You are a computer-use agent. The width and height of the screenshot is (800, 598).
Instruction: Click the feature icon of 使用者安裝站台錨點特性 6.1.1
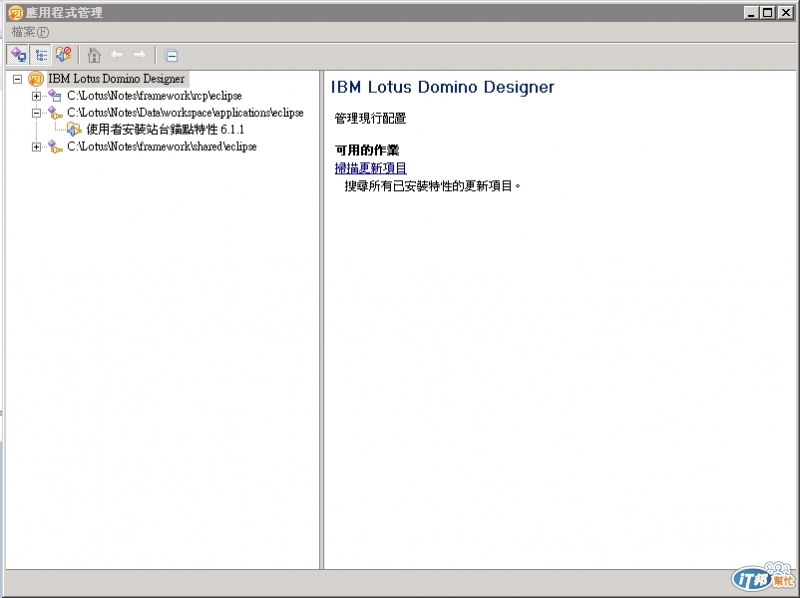(x=74, y=130)
